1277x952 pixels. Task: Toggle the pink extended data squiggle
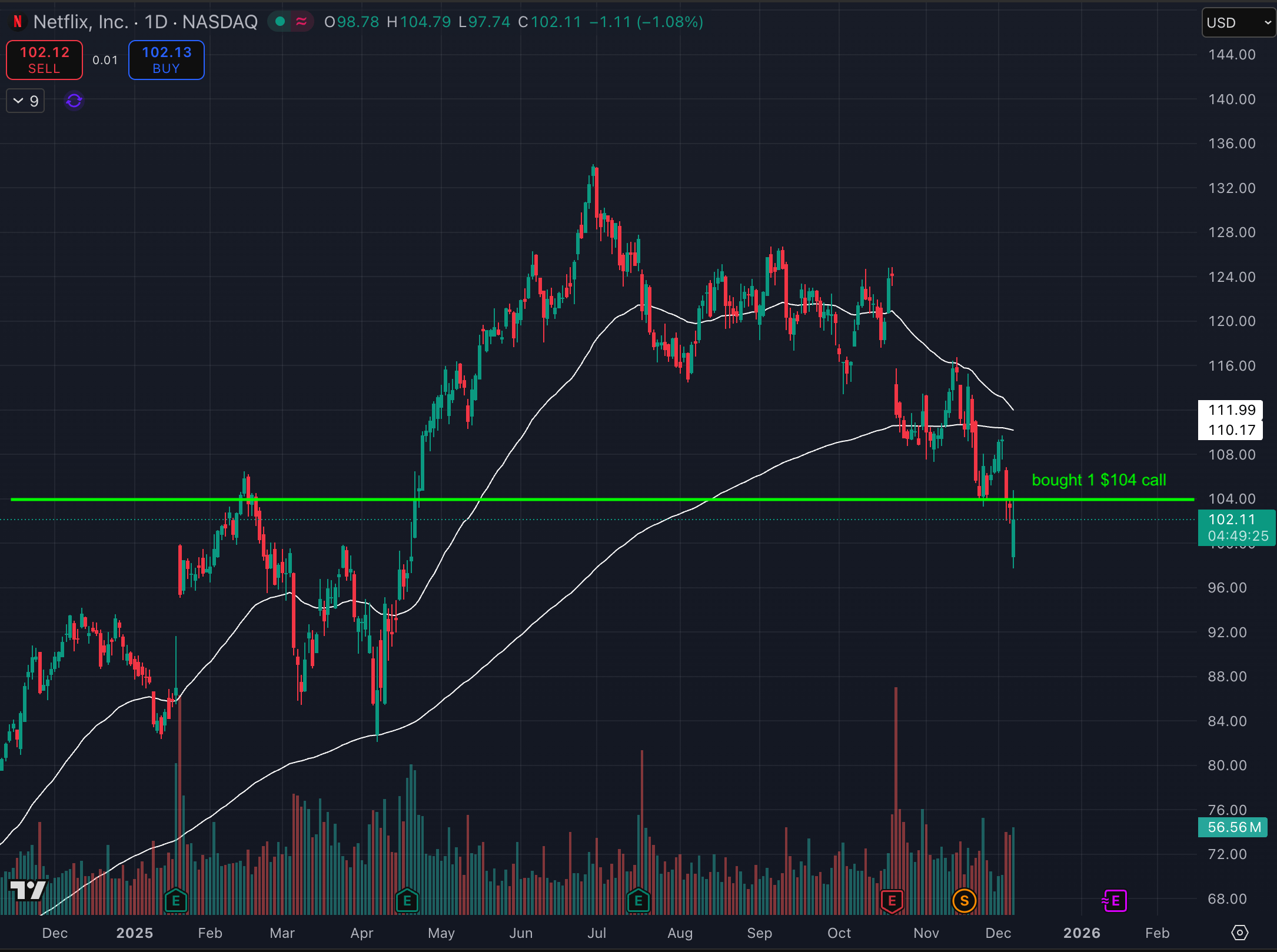coord(301,22)
